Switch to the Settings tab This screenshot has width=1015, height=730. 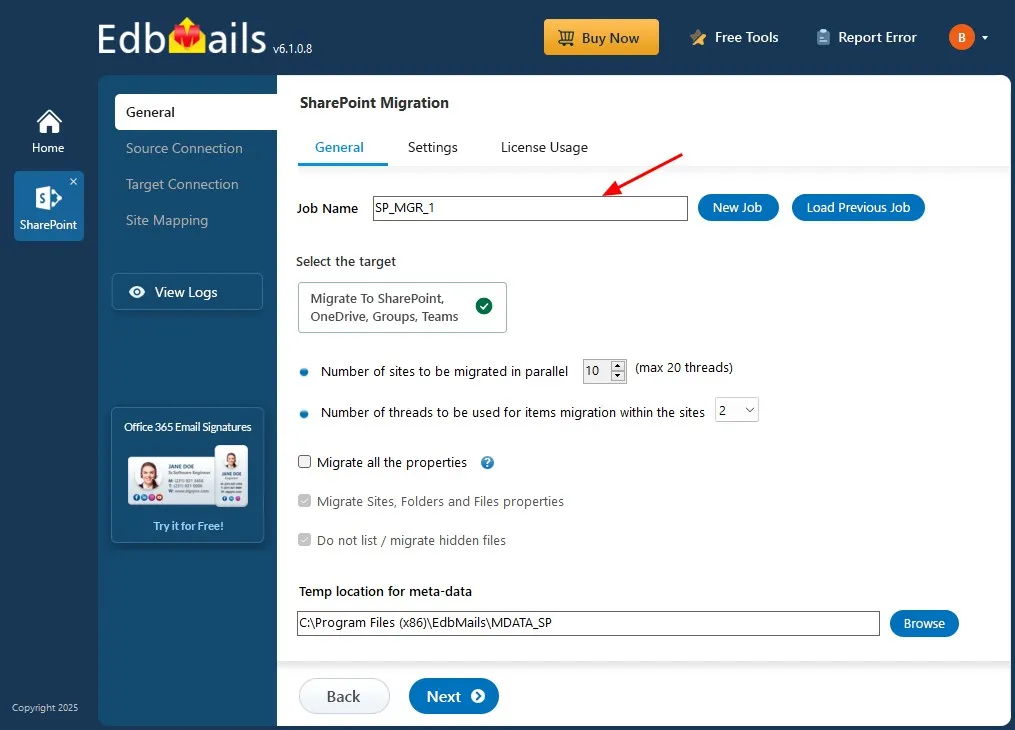pos(432,148)
